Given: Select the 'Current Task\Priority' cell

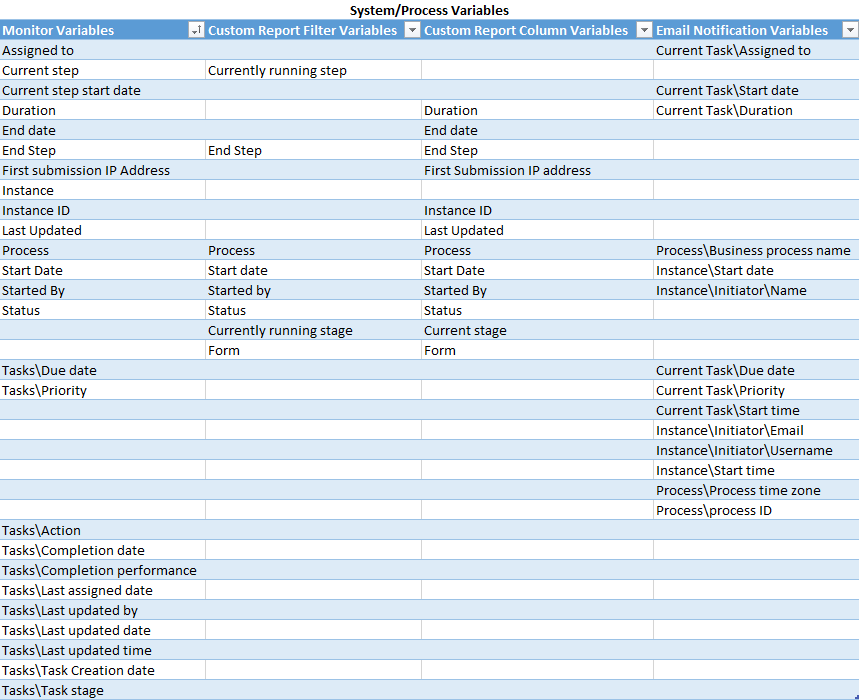Looking at the screenshot, I should pos(756,390).
